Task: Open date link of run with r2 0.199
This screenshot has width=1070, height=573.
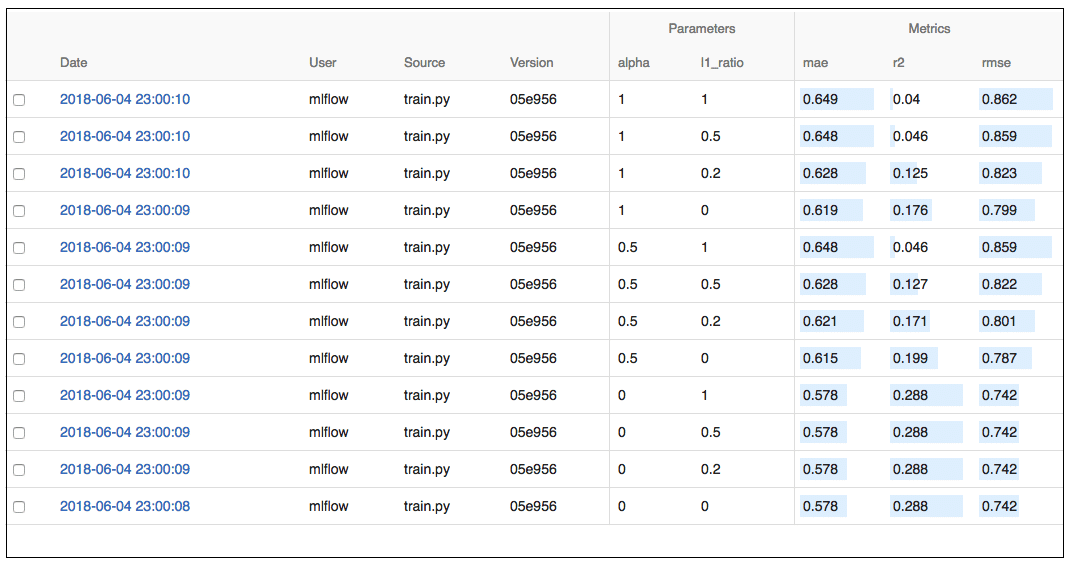Action: pos(125,358)
